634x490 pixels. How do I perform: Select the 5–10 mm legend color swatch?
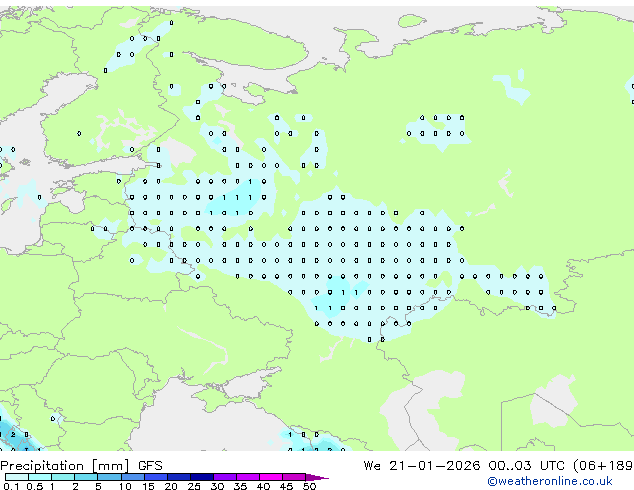110,477
